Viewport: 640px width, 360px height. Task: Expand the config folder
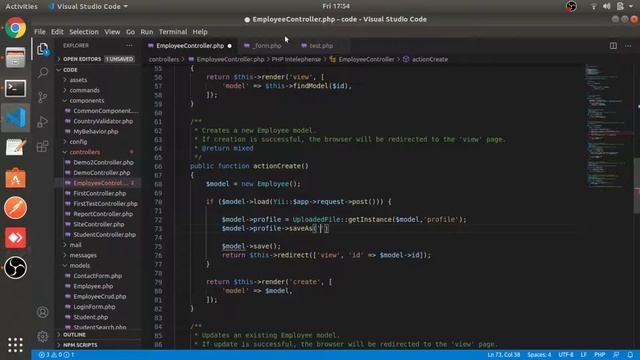98,142
